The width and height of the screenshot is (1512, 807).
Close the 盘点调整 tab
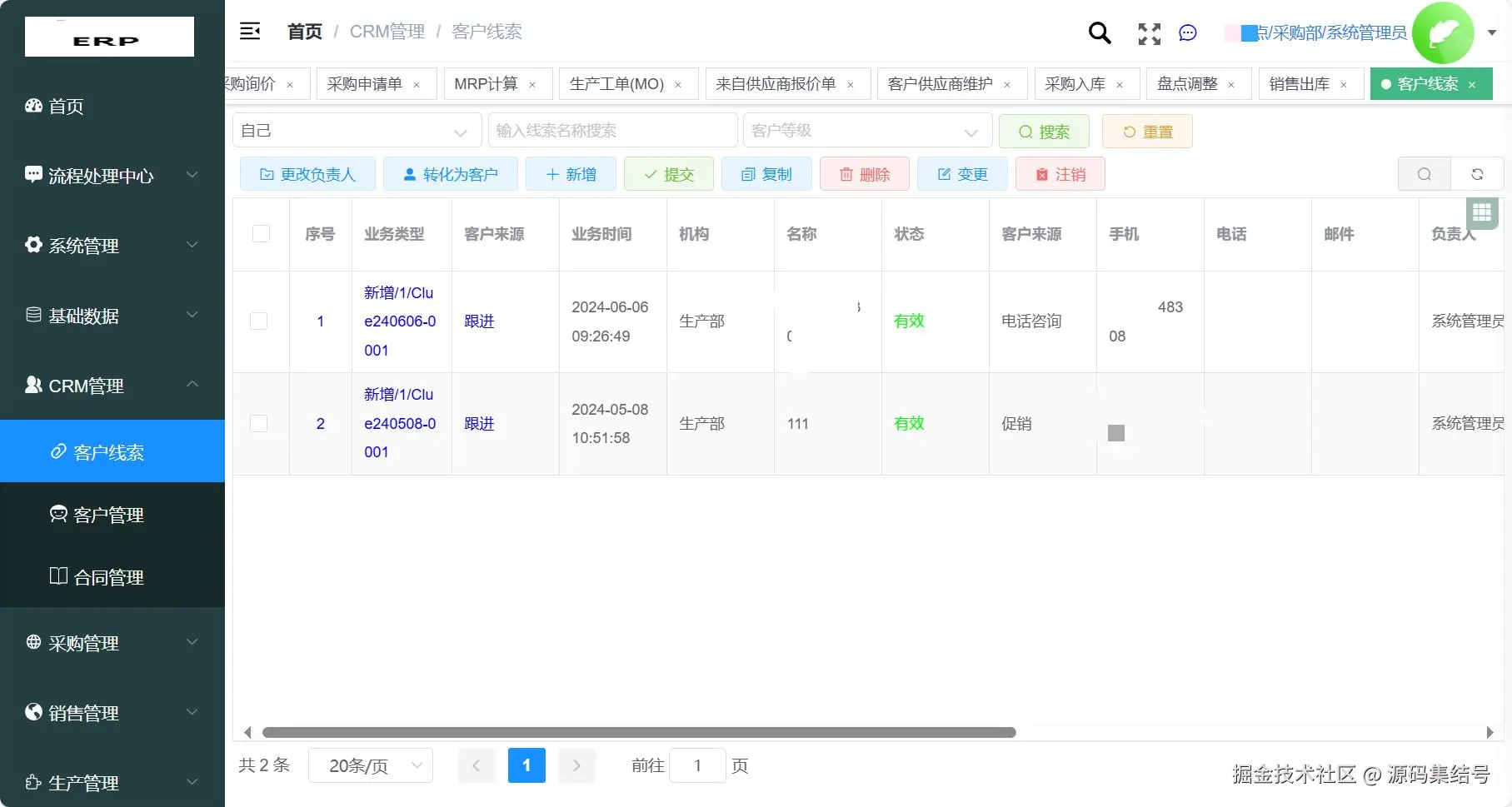tap(1231, 85)
